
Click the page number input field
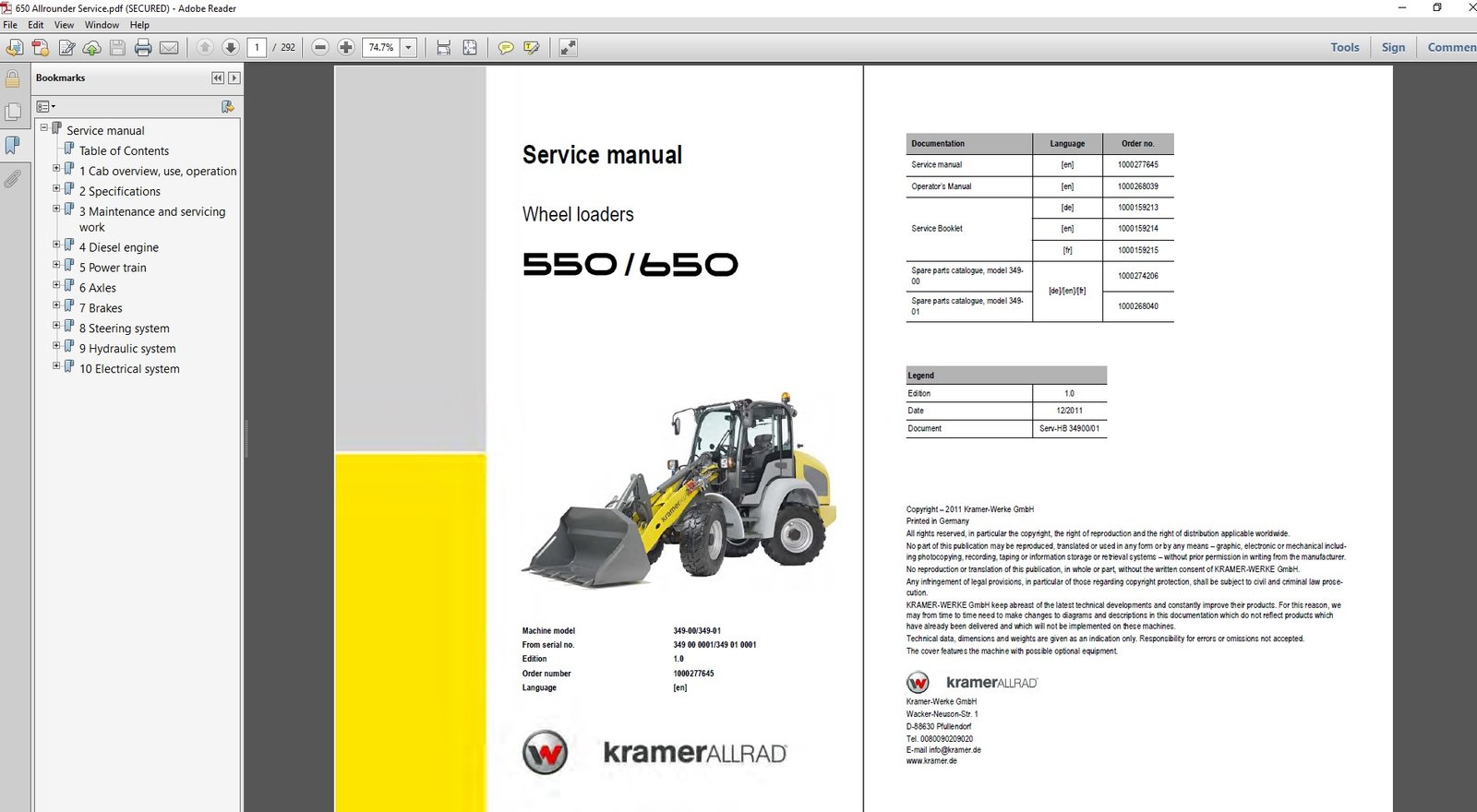[x=257, y=47]
